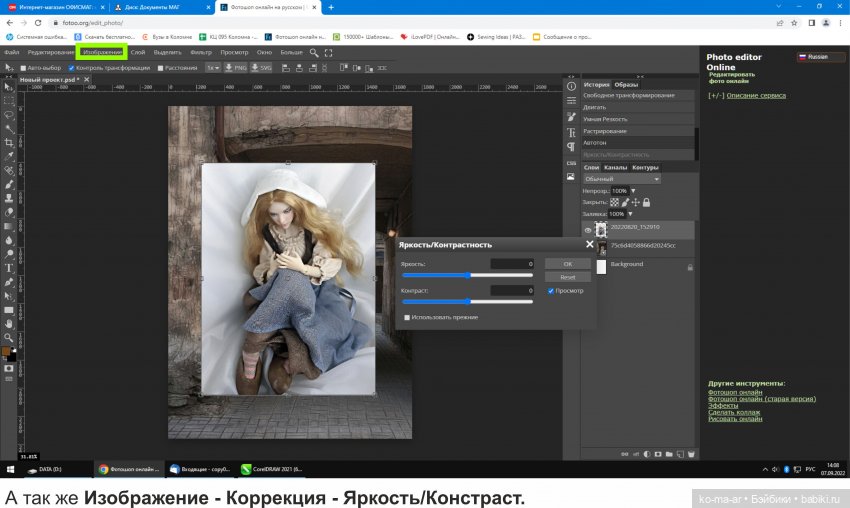Image resolution: width=850 pixels, height=508 pixels.
Task: Open the Properties sliders panel icon
Action: (x=571, y=101)
